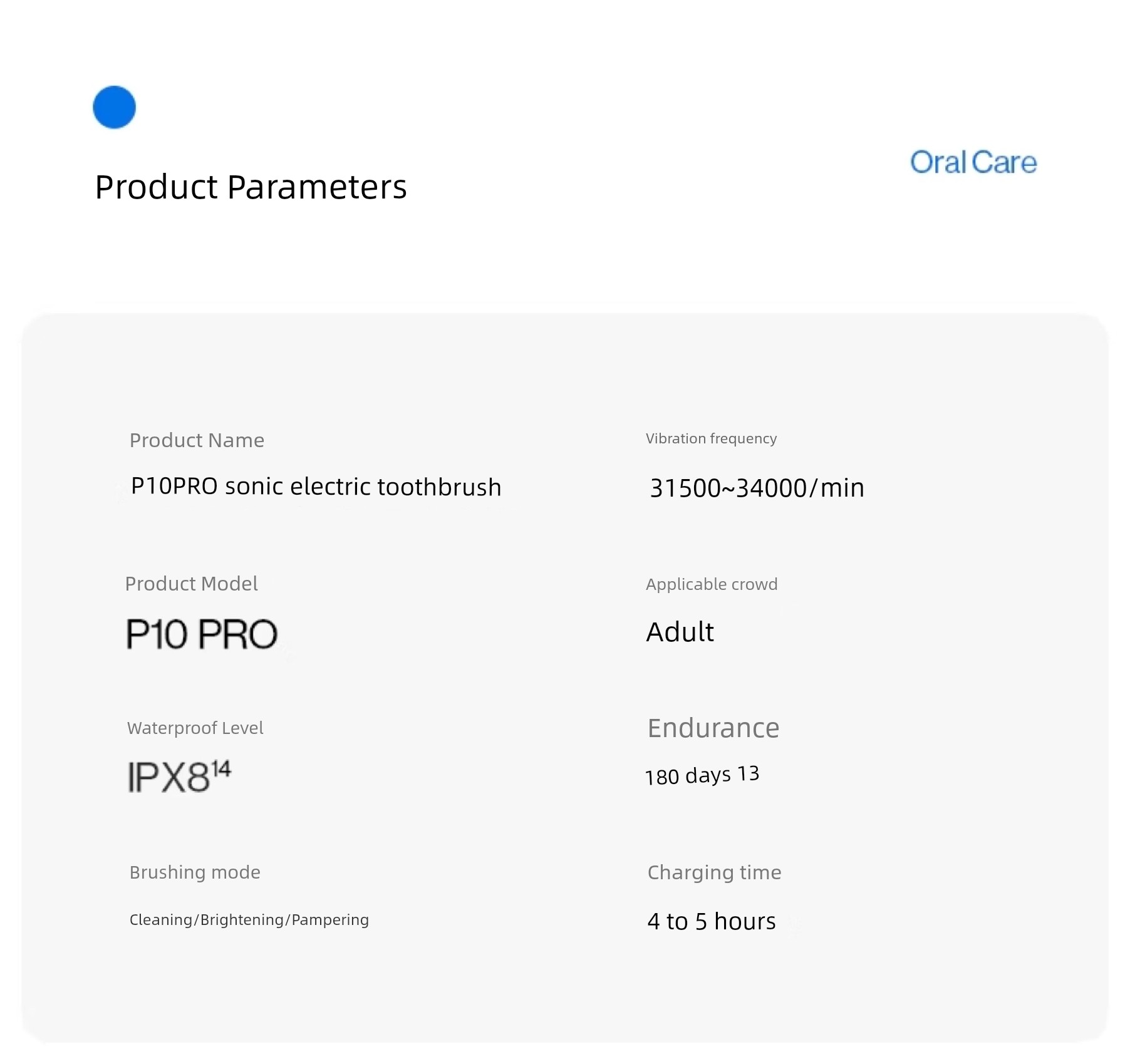Click the Vibration frequency label
1130x1064 pixels.
click(x=711, y=438)
